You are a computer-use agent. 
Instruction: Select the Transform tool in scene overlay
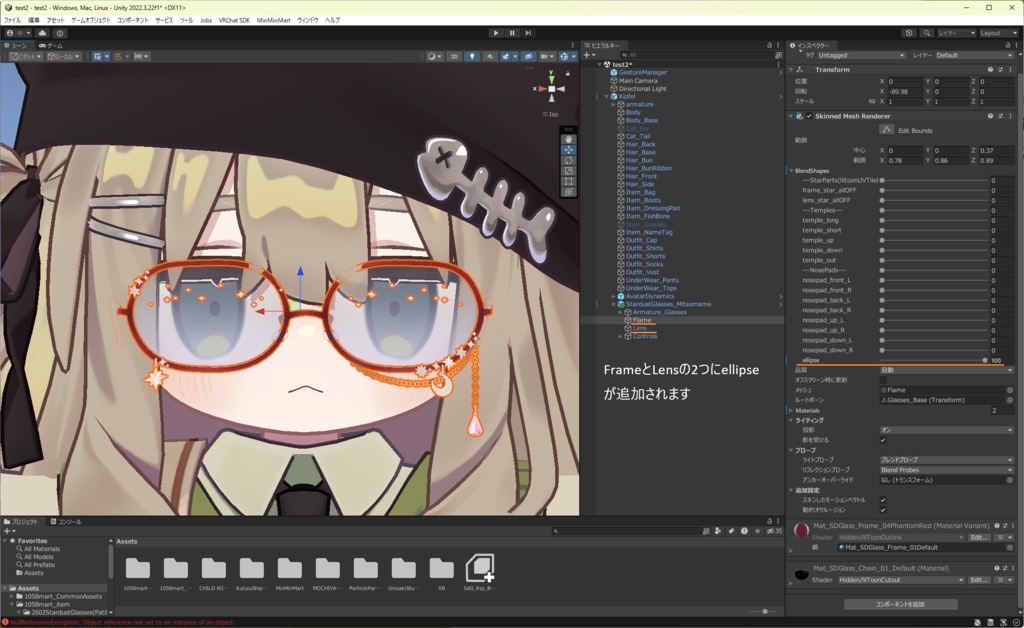click(x=569, y=192)
